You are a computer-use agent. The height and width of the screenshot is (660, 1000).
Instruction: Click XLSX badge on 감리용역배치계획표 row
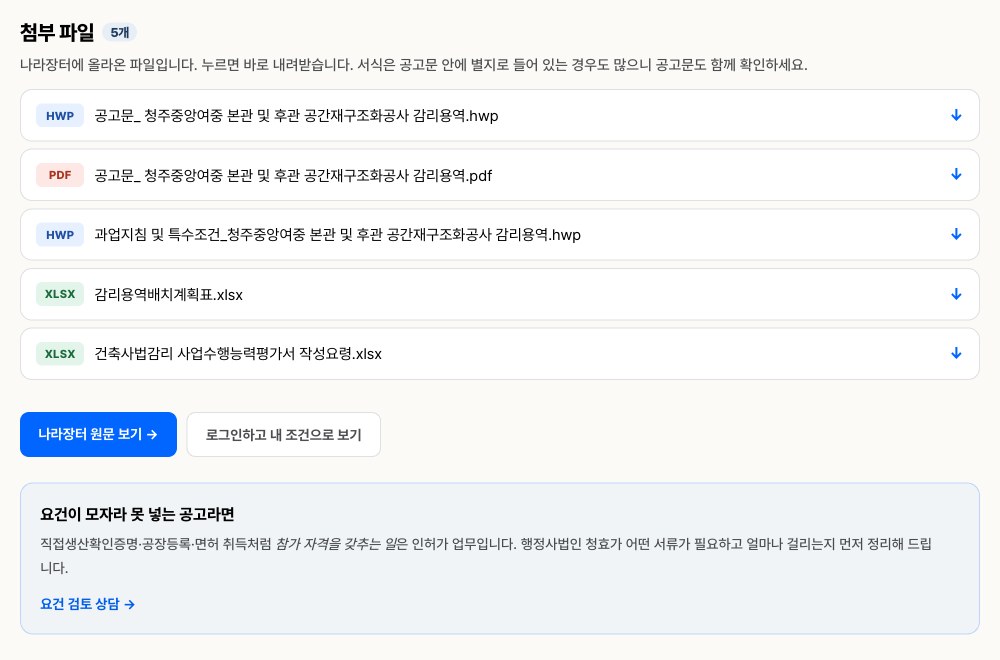(60, 294)
